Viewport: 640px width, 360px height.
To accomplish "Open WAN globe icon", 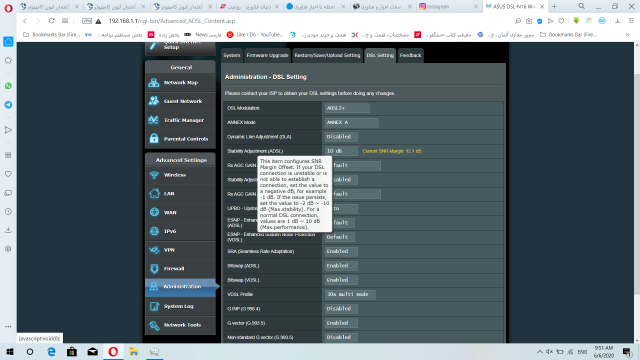I will click(154, 212).
